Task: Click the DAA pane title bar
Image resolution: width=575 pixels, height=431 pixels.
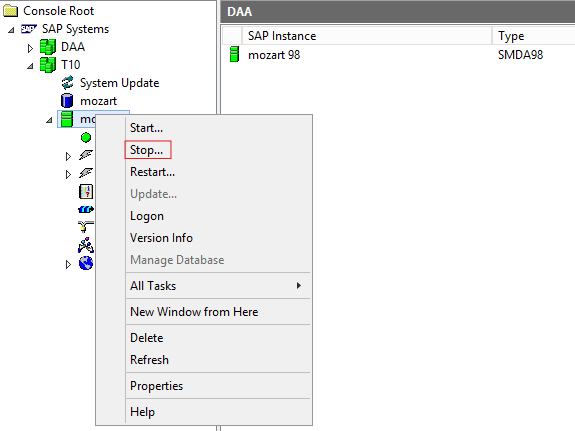Action: point(398,12)
